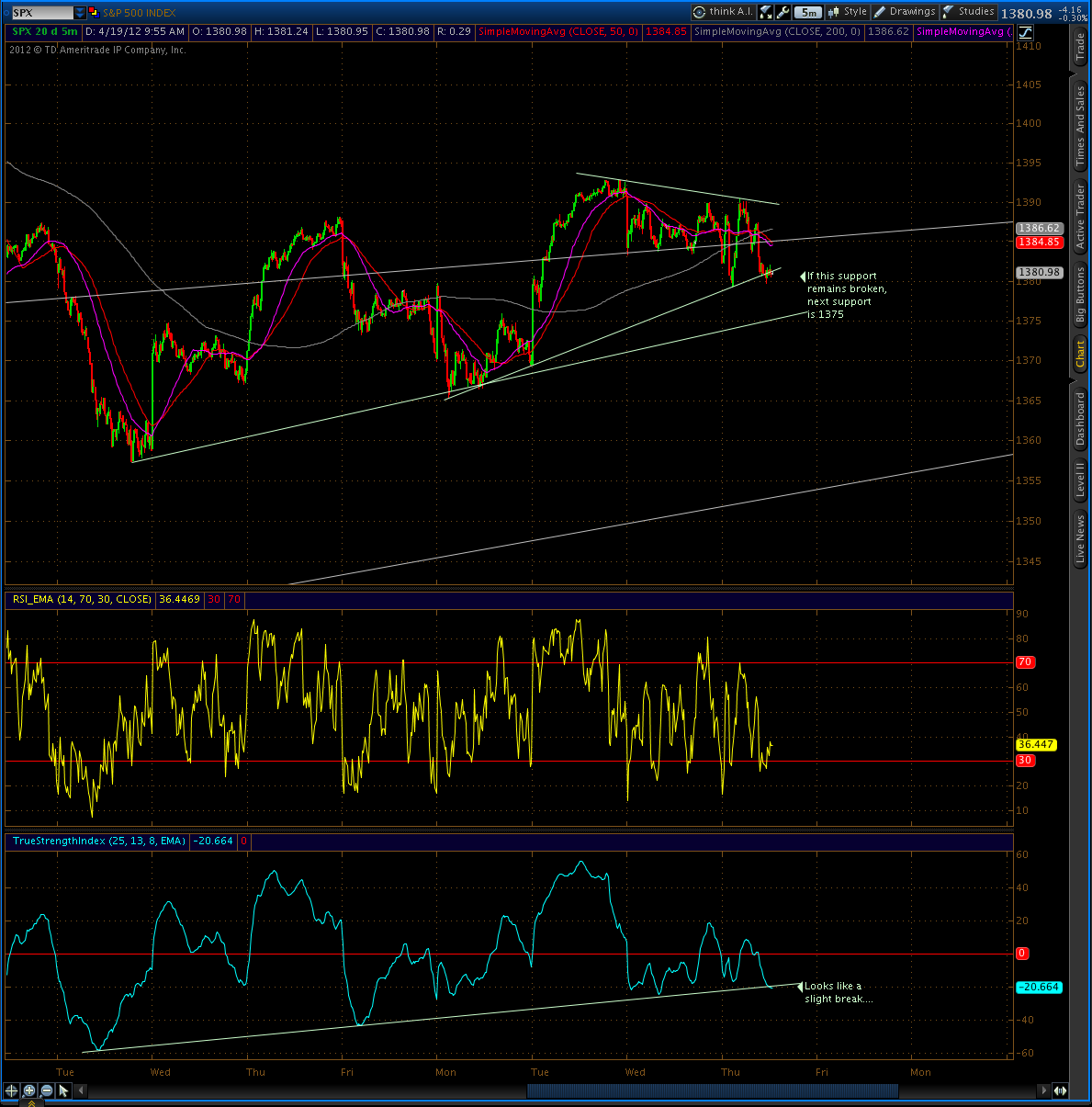Click the symbol input field showing SPX
Image resolution: width=1092 pixels, height=1107 pixels.
41,13
